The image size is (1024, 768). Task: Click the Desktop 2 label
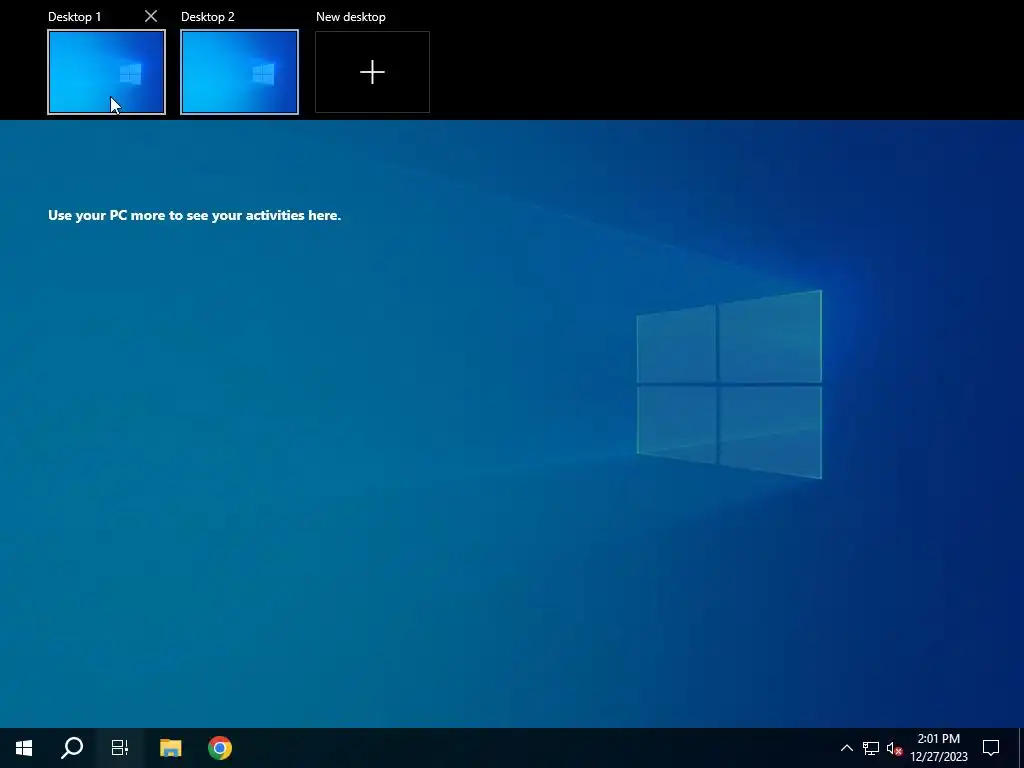pos(208,17)
